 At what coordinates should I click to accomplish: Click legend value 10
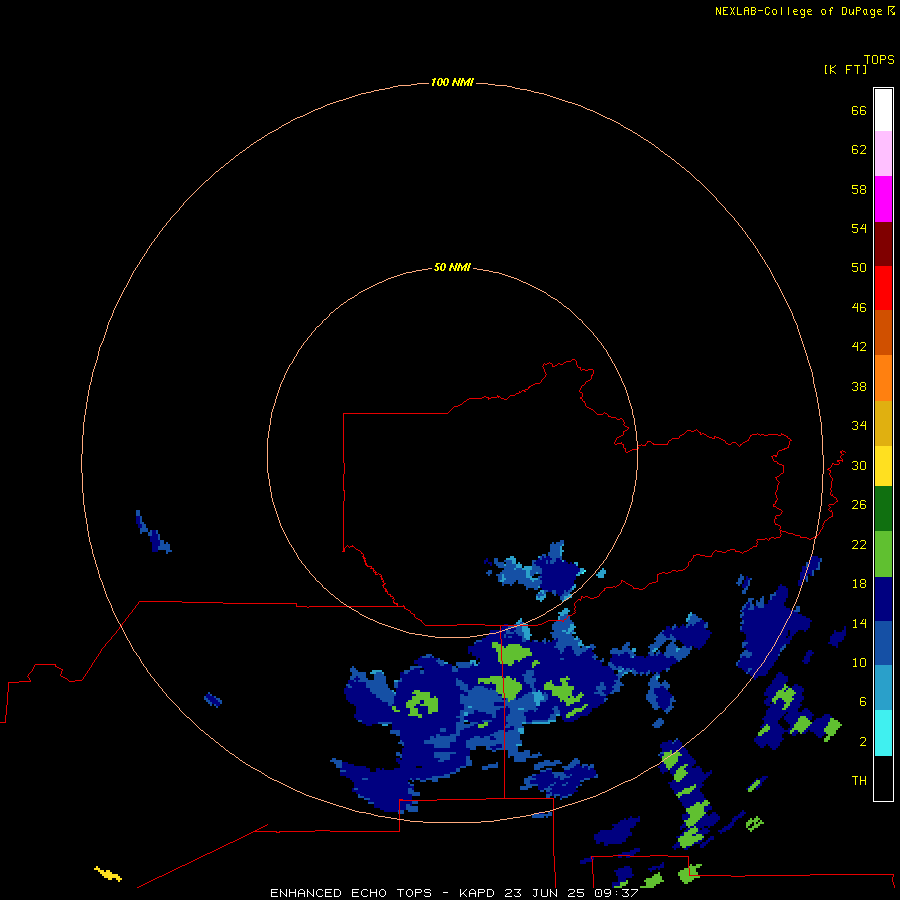click(x=859, y=662)
